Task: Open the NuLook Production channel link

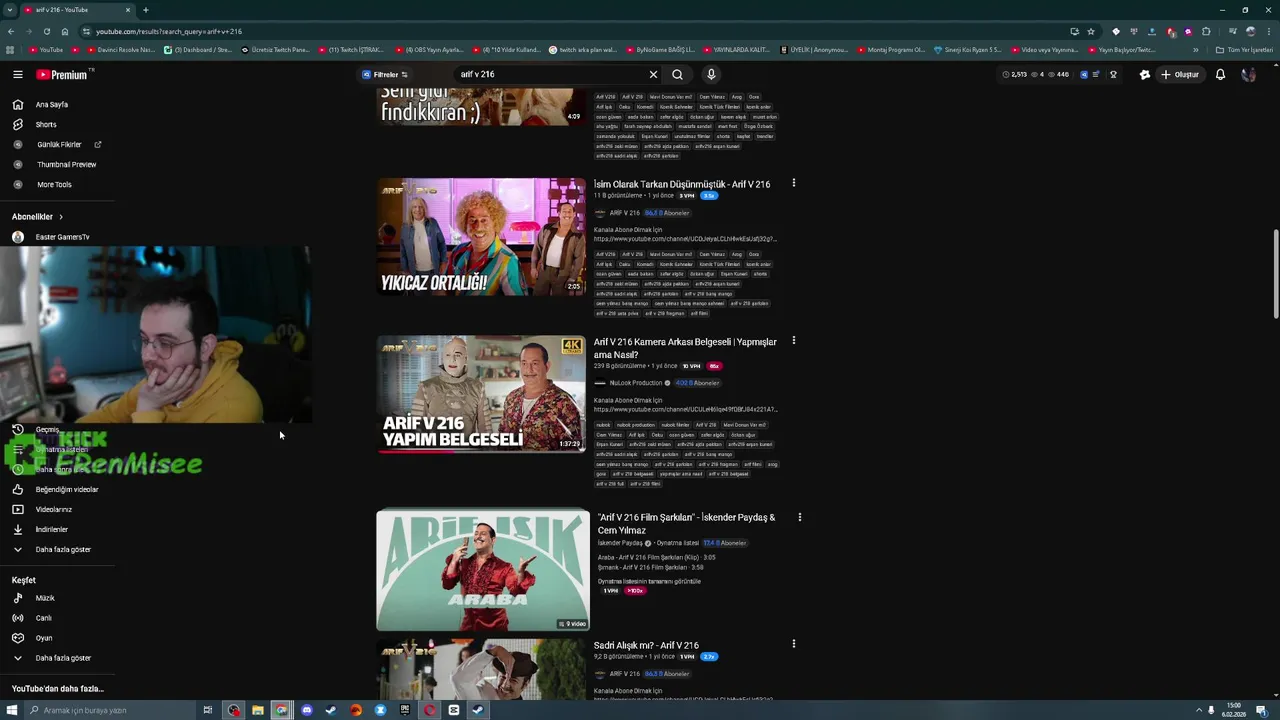Action: (636, 383)
